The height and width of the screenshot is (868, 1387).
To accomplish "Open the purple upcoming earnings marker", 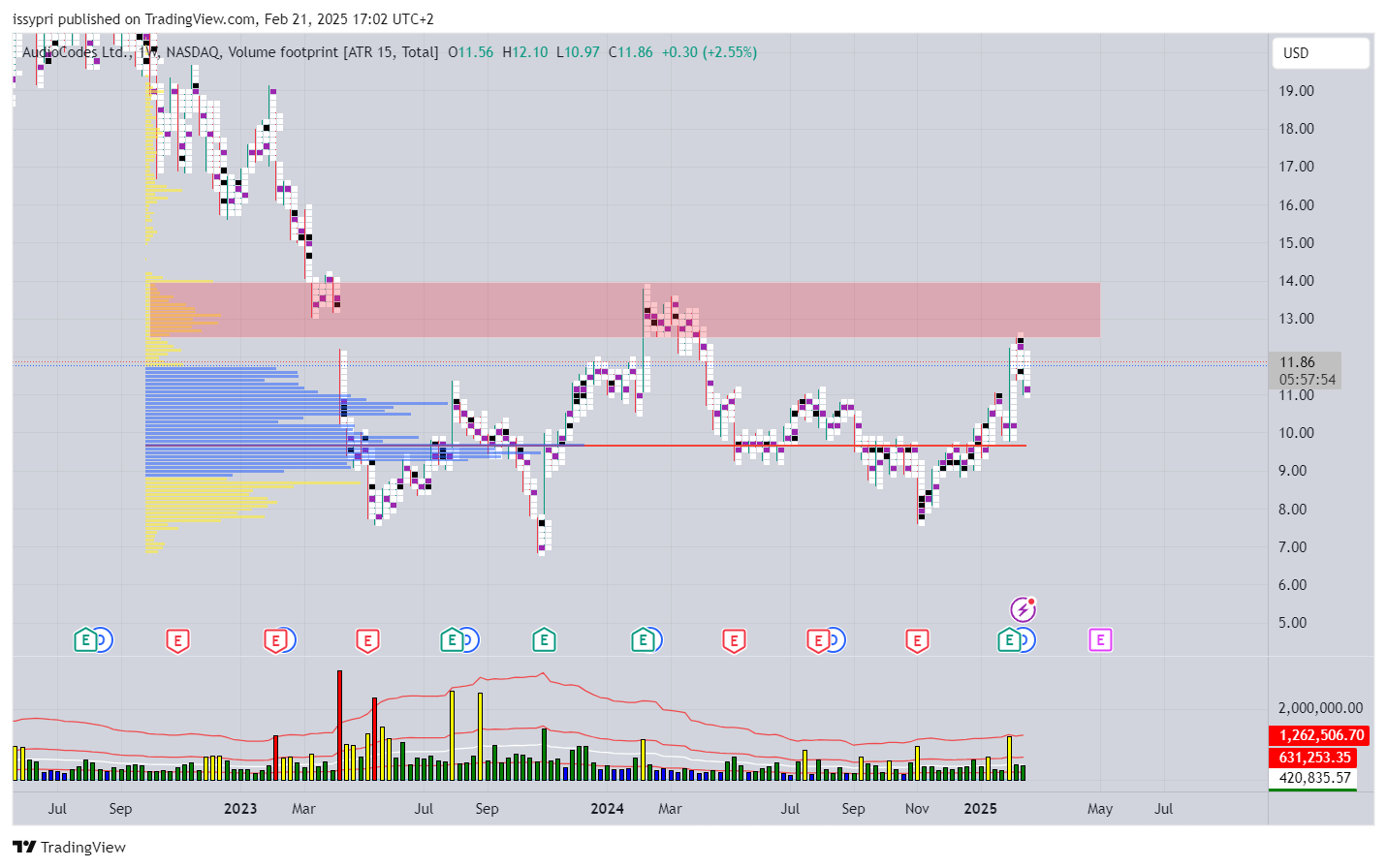I will click(1100, 639).
